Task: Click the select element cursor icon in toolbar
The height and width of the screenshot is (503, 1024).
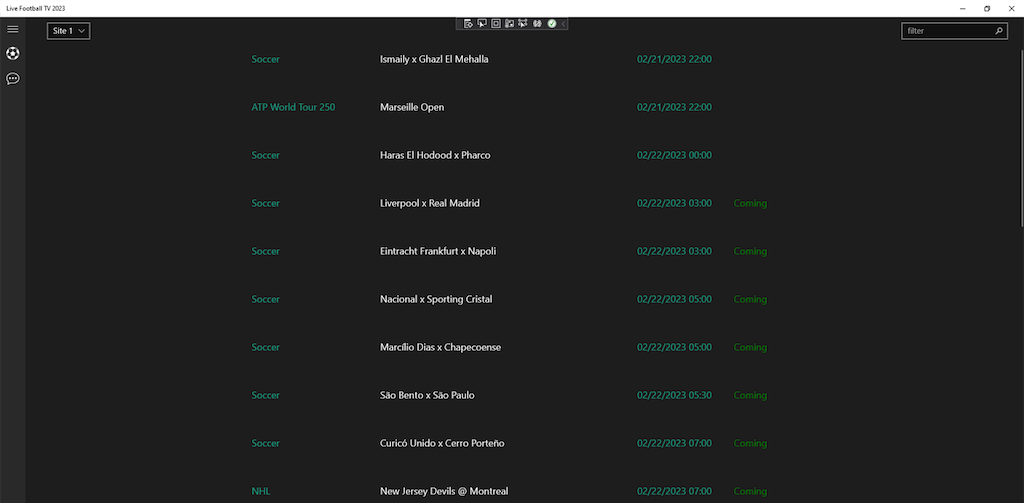Action: pyautogui.click(x=482, y=23)
